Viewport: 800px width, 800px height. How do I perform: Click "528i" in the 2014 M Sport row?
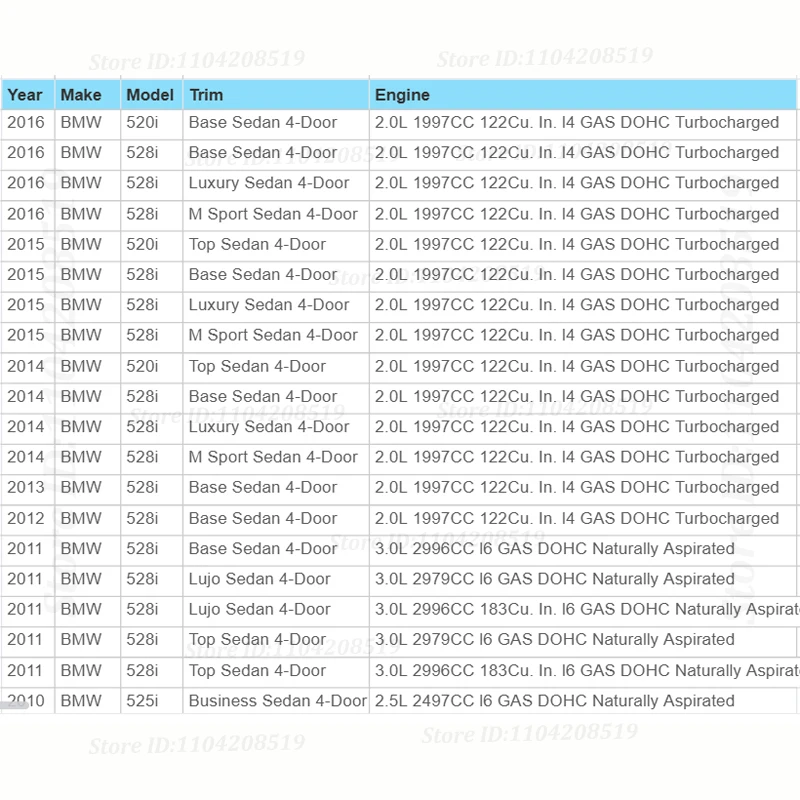tap(142, 457)
